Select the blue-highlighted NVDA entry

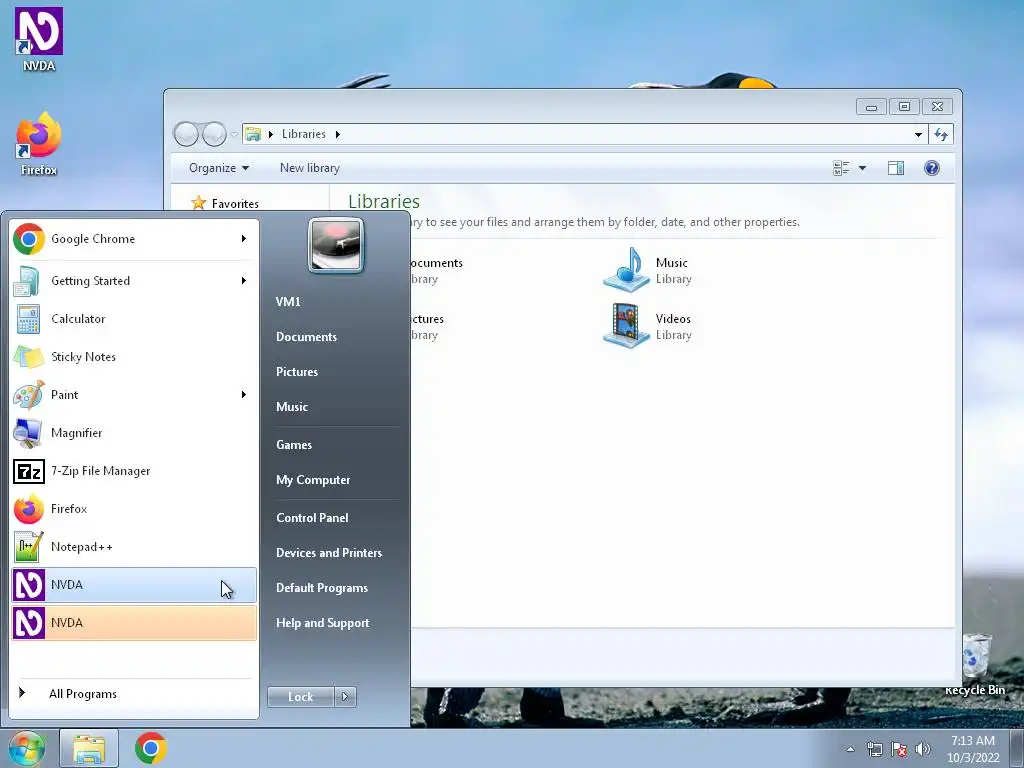pos(134,584)
